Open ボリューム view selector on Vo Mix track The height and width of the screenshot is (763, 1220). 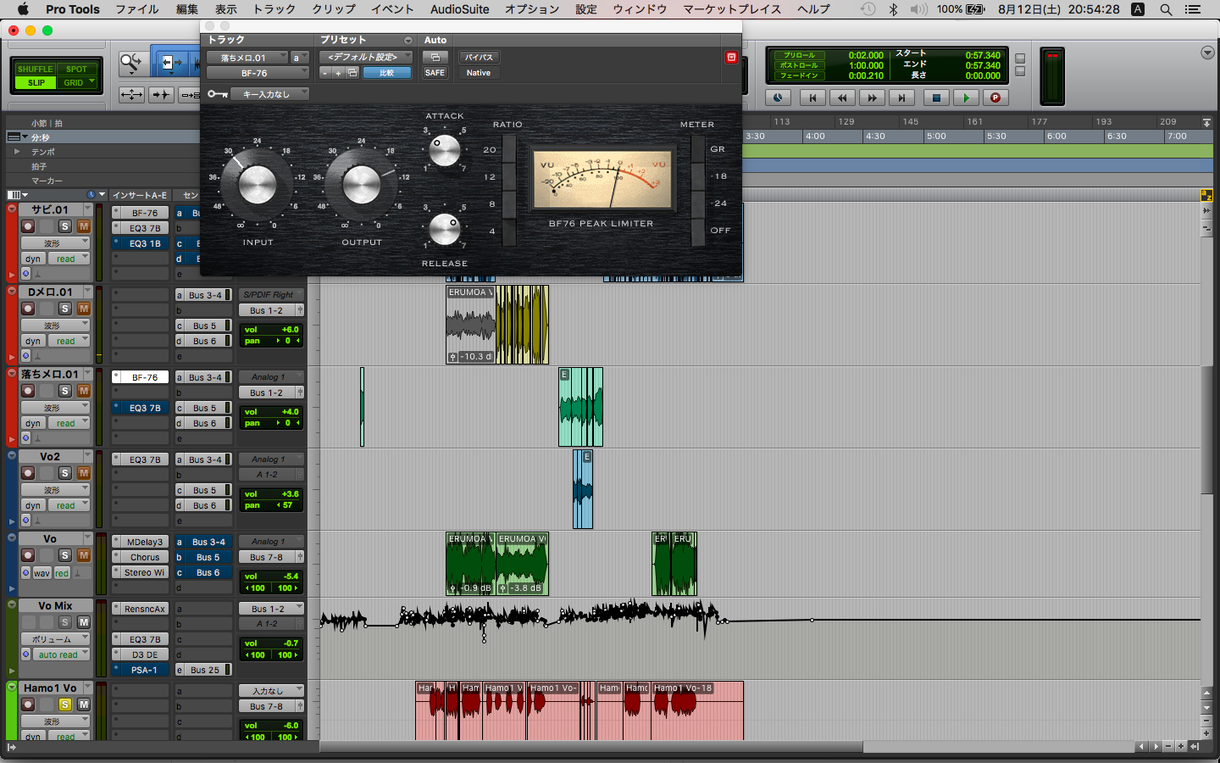(x=55, y=639)
